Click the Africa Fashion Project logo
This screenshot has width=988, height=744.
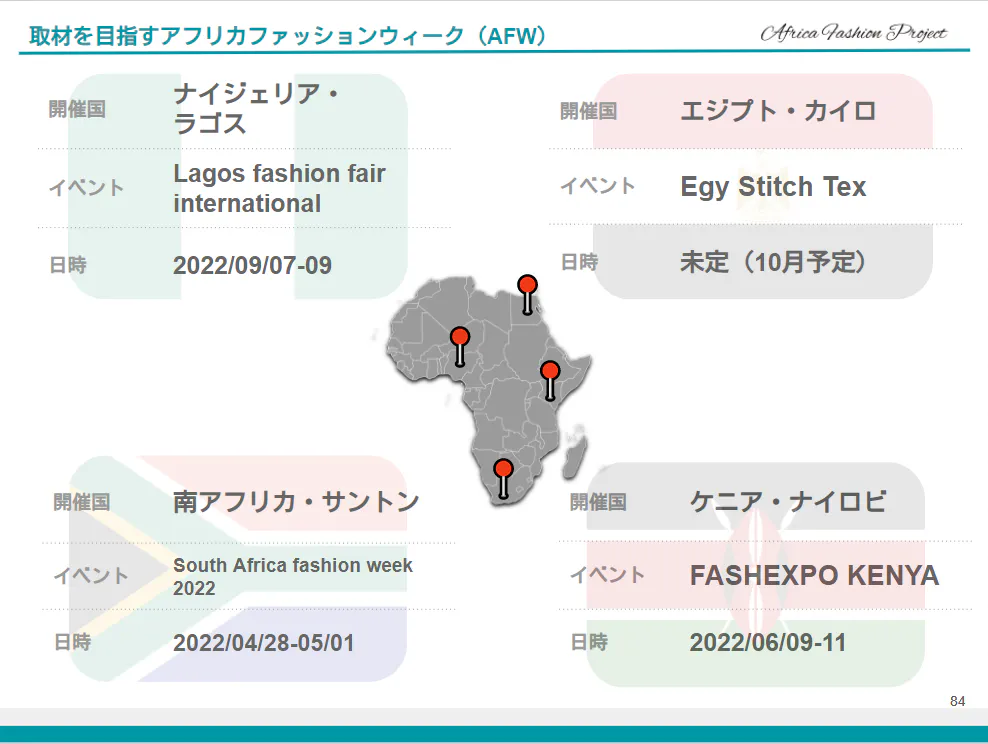pyautogui.click(x=853, y=32)
